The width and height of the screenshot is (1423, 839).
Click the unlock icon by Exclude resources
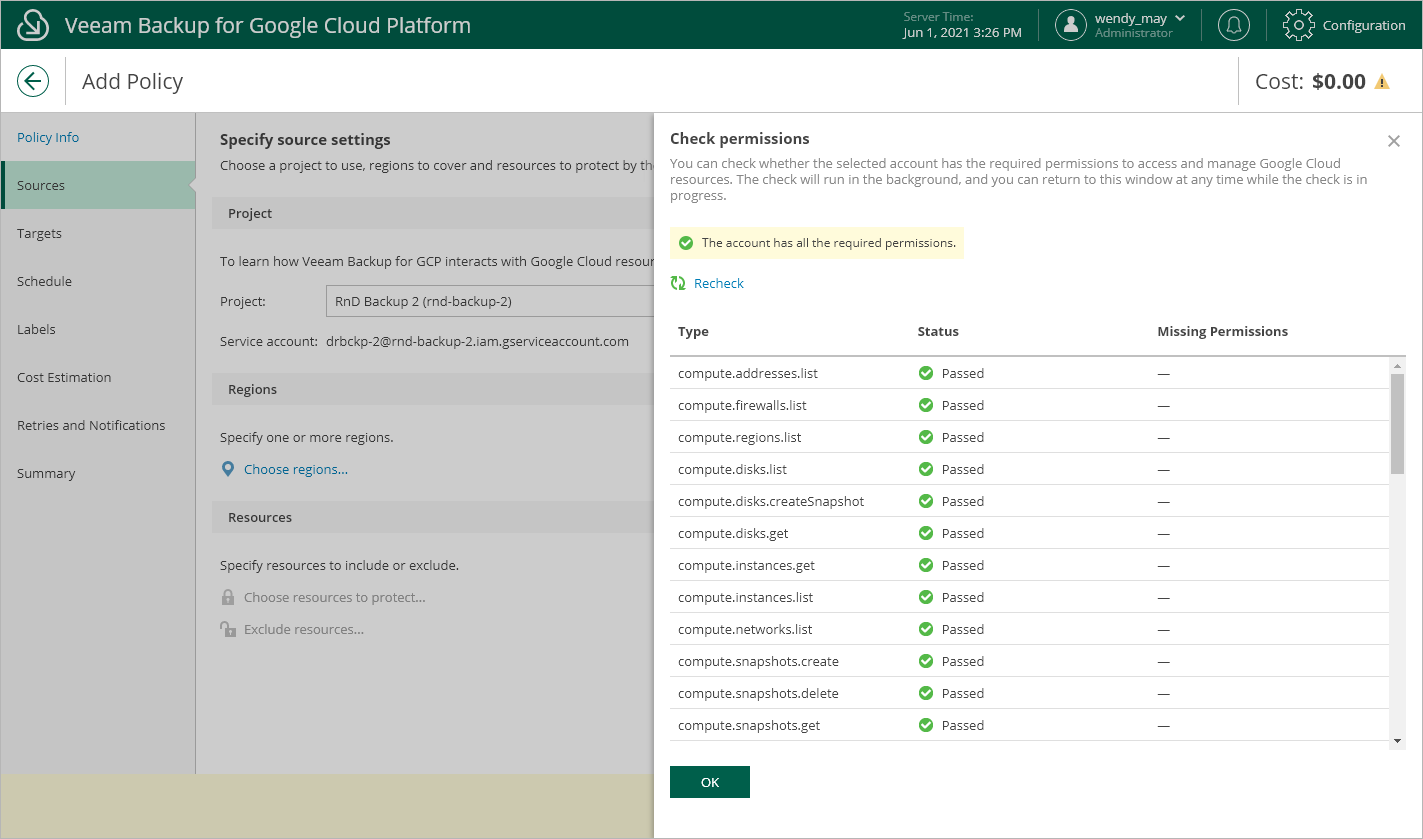tap(228, 629)
